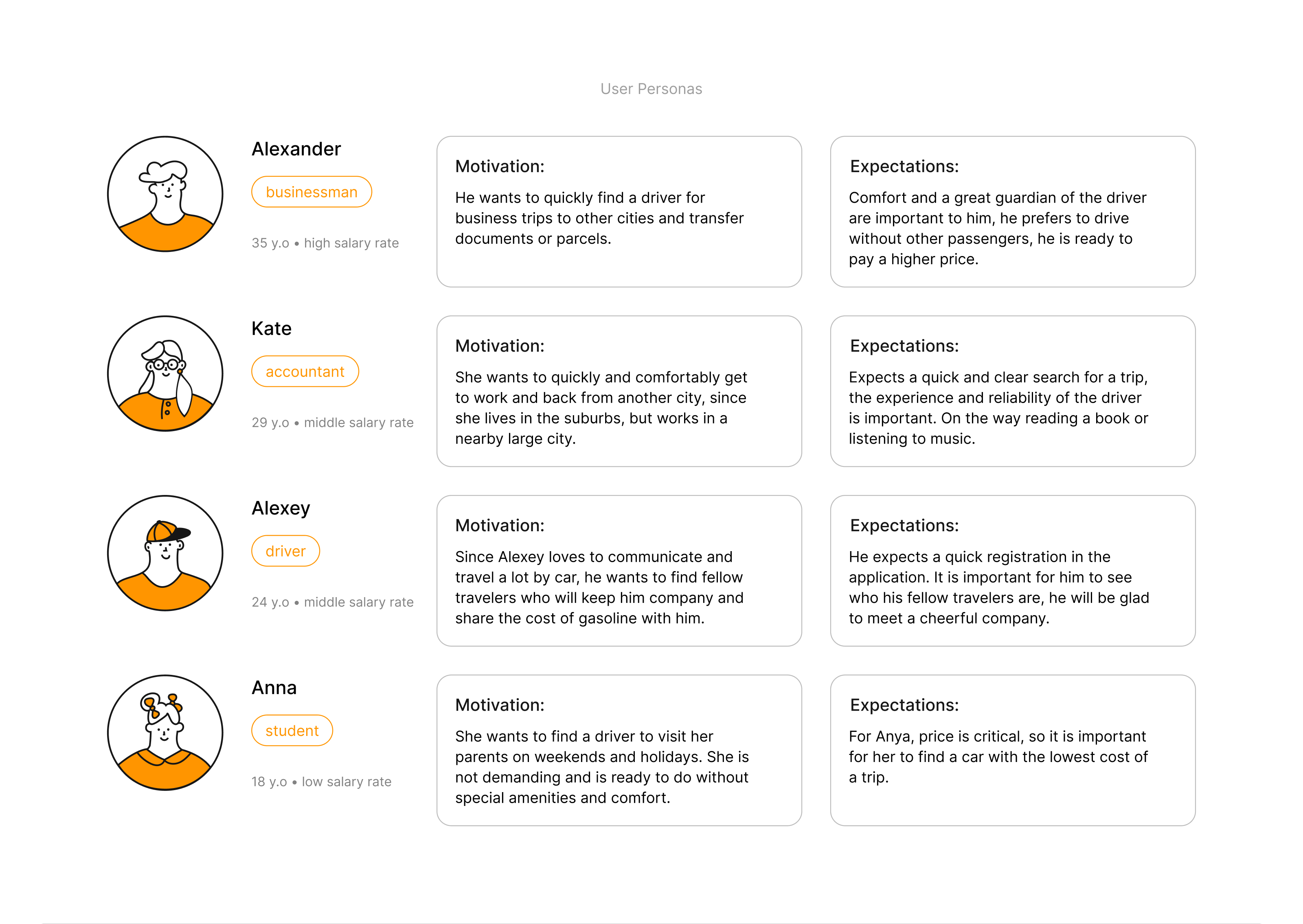Click Kate's avatar with glasses
Viewport: 1303px width, 924px height.
tap(165, 374)
